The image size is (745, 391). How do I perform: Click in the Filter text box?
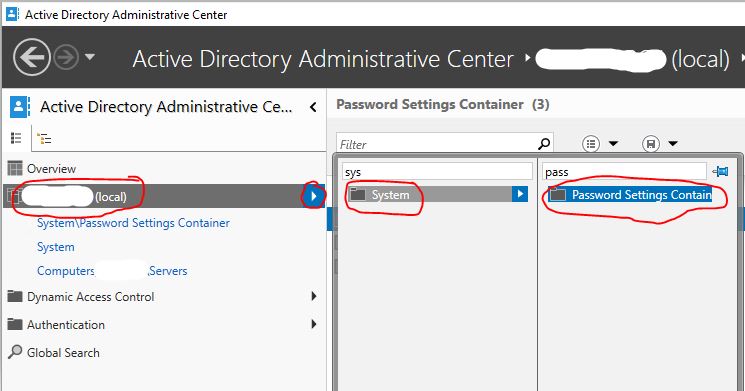(436, 144)
